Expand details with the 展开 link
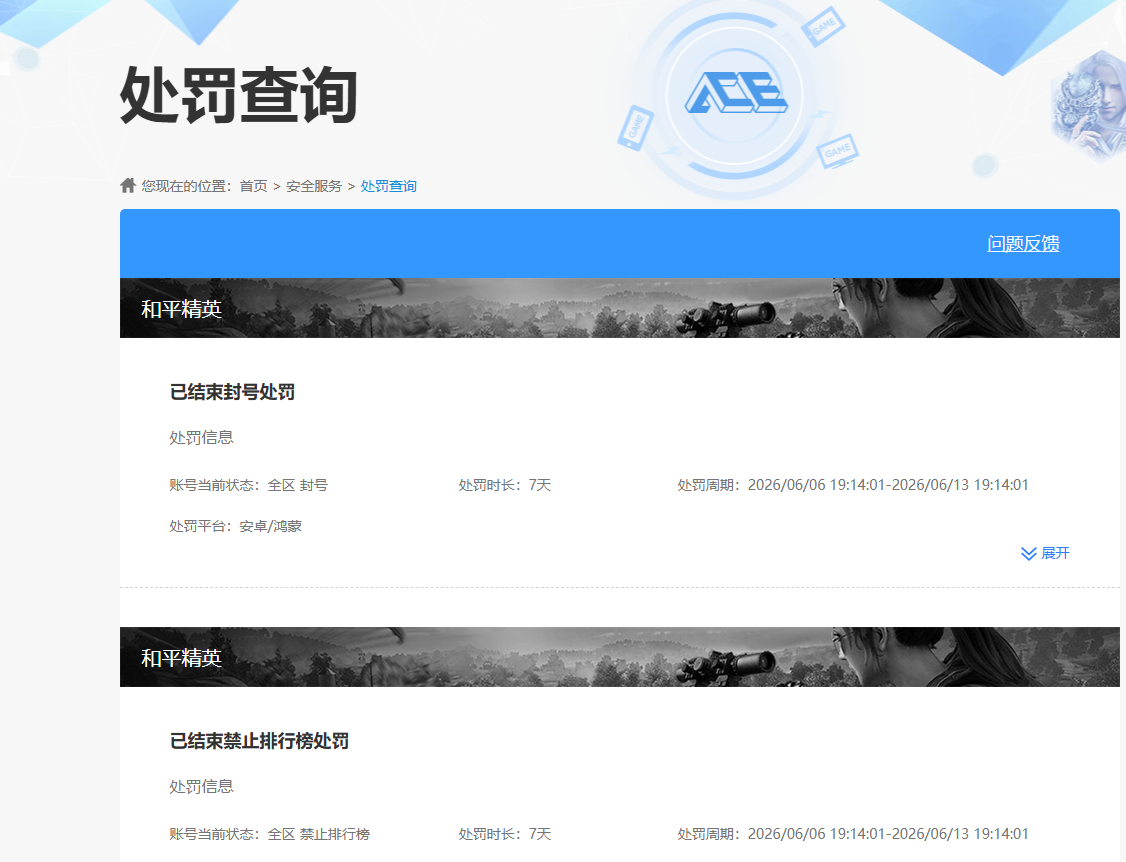Viewport: 1126px width, 862px height. pos(1055,553)
